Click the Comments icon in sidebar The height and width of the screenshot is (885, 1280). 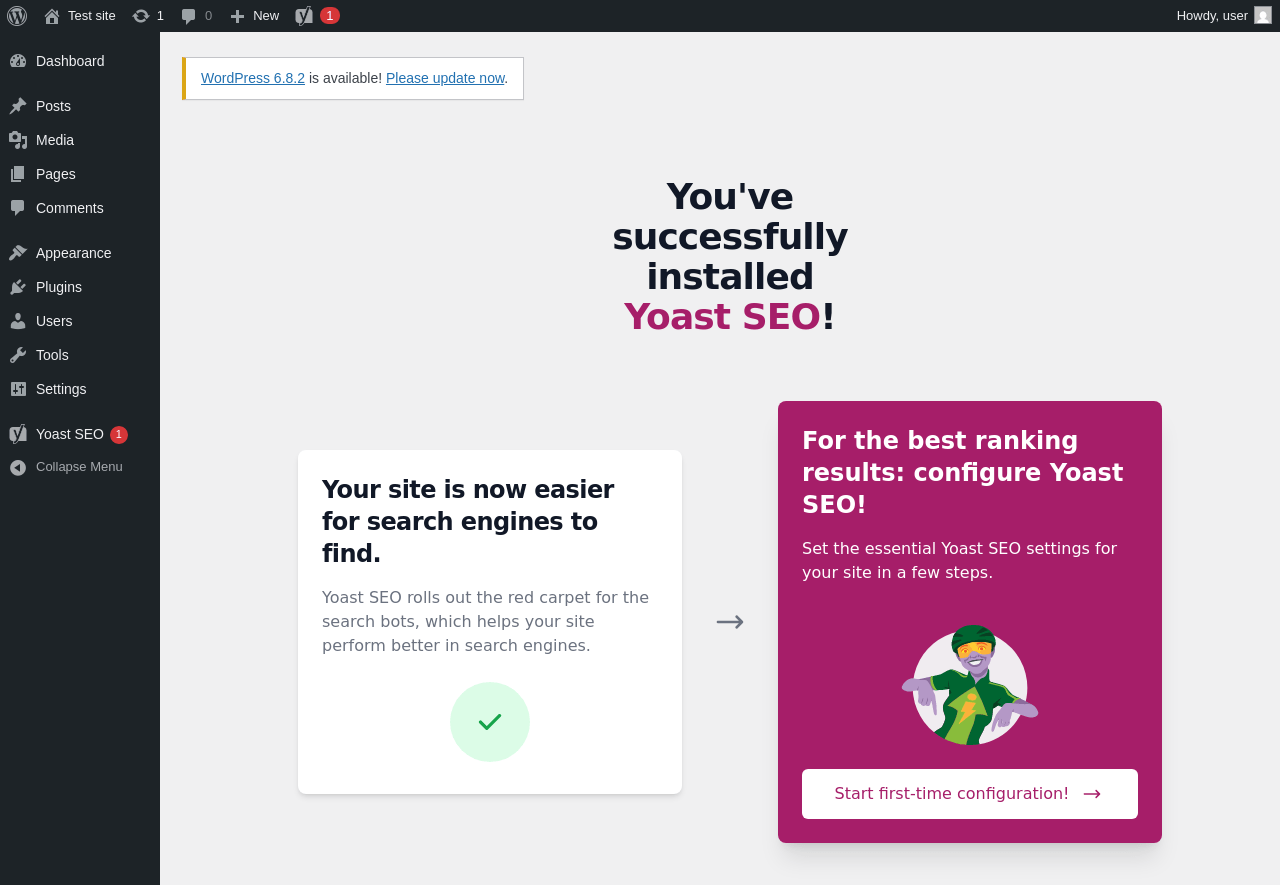point(18,208)
